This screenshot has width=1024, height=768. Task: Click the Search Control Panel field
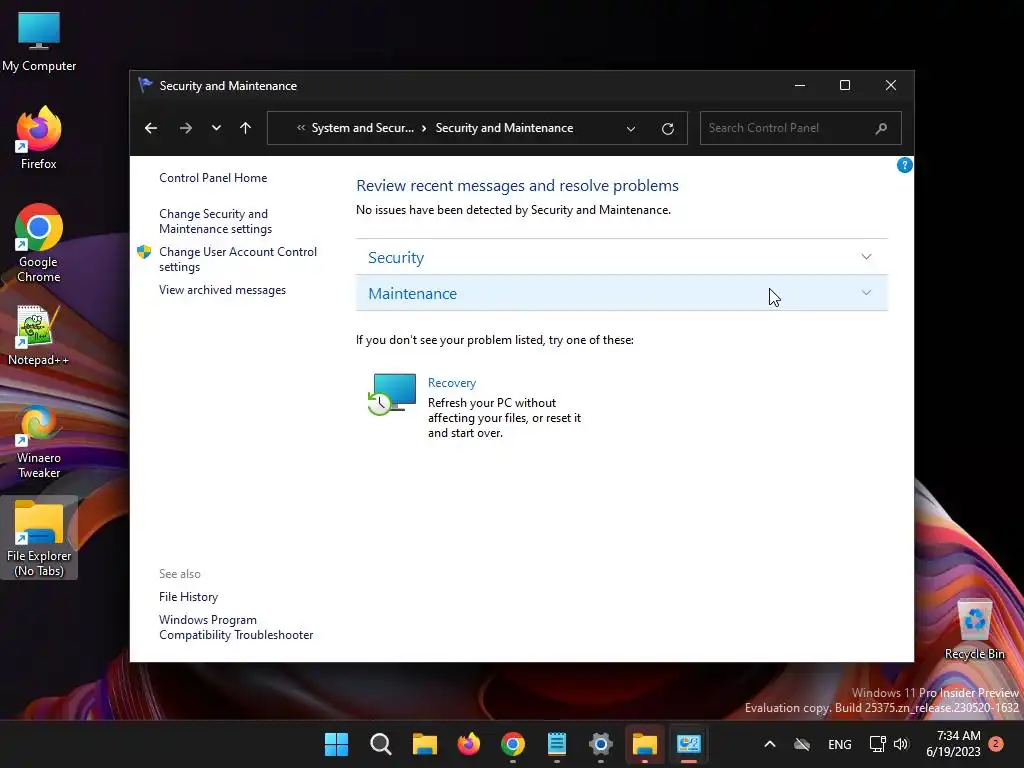point(801,128)
